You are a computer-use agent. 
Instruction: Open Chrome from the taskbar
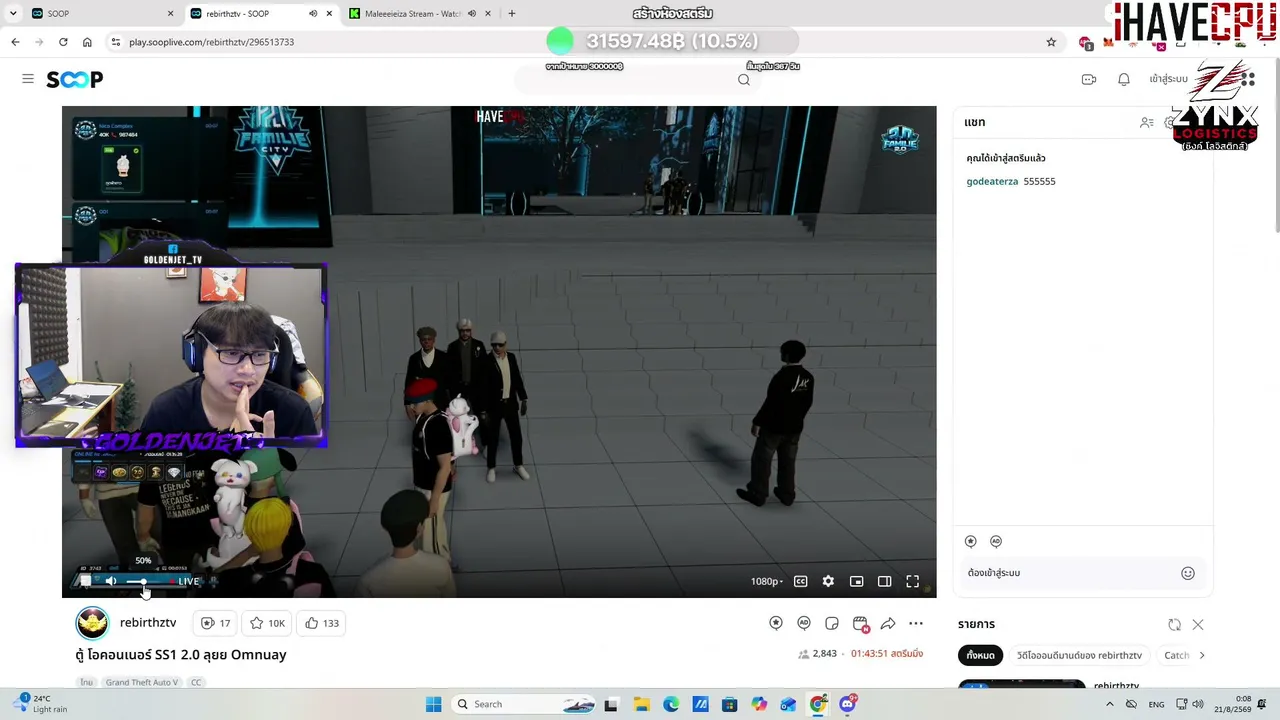[818, 704]
